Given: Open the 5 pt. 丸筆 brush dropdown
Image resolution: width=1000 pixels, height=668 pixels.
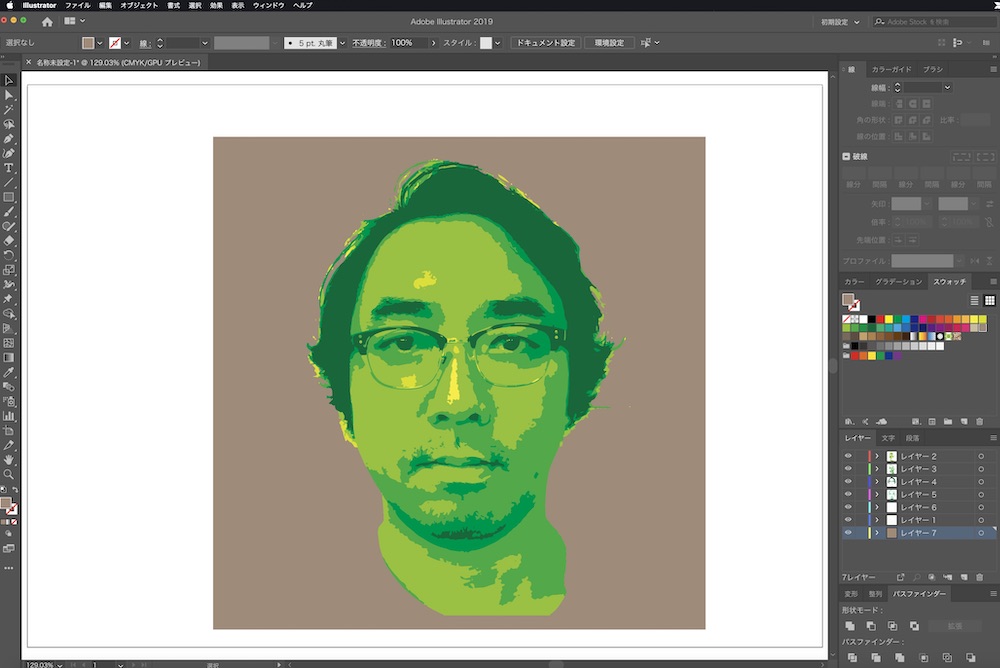Looking at the screenshot, I should 342,43.
